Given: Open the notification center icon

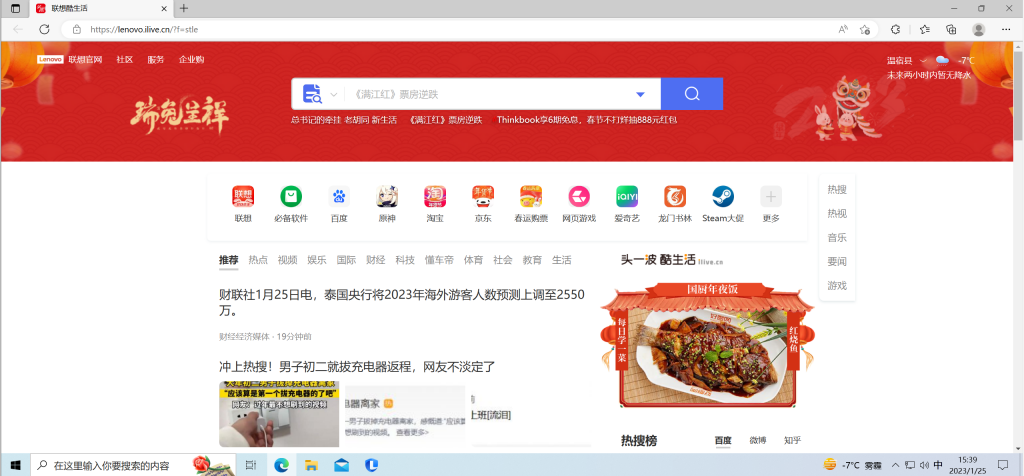Looking at the screenshot, I should [x=1002, y=465].
